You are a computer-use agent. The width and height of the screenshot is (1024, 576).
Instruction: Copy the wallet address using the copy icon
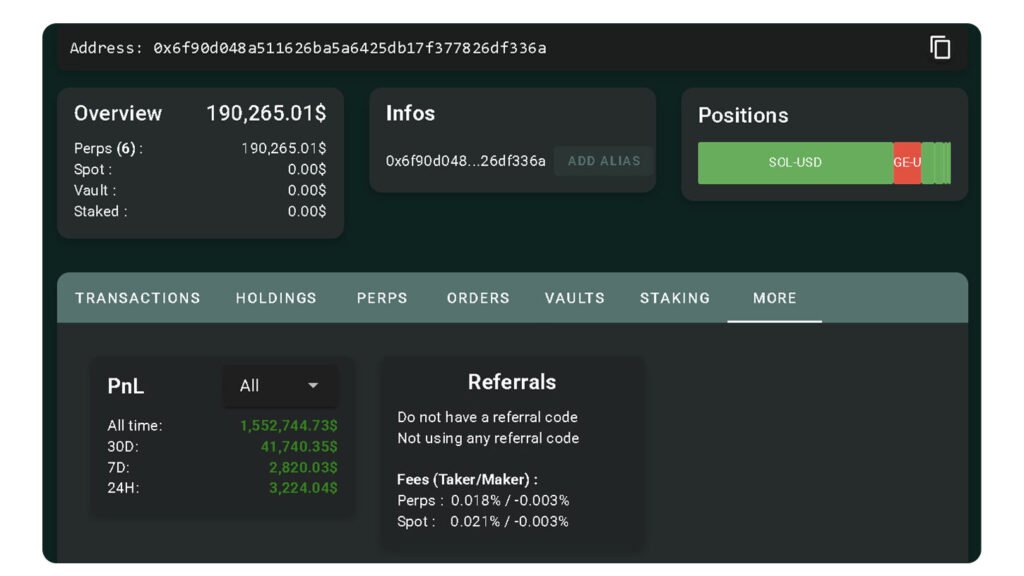[940, 47]
